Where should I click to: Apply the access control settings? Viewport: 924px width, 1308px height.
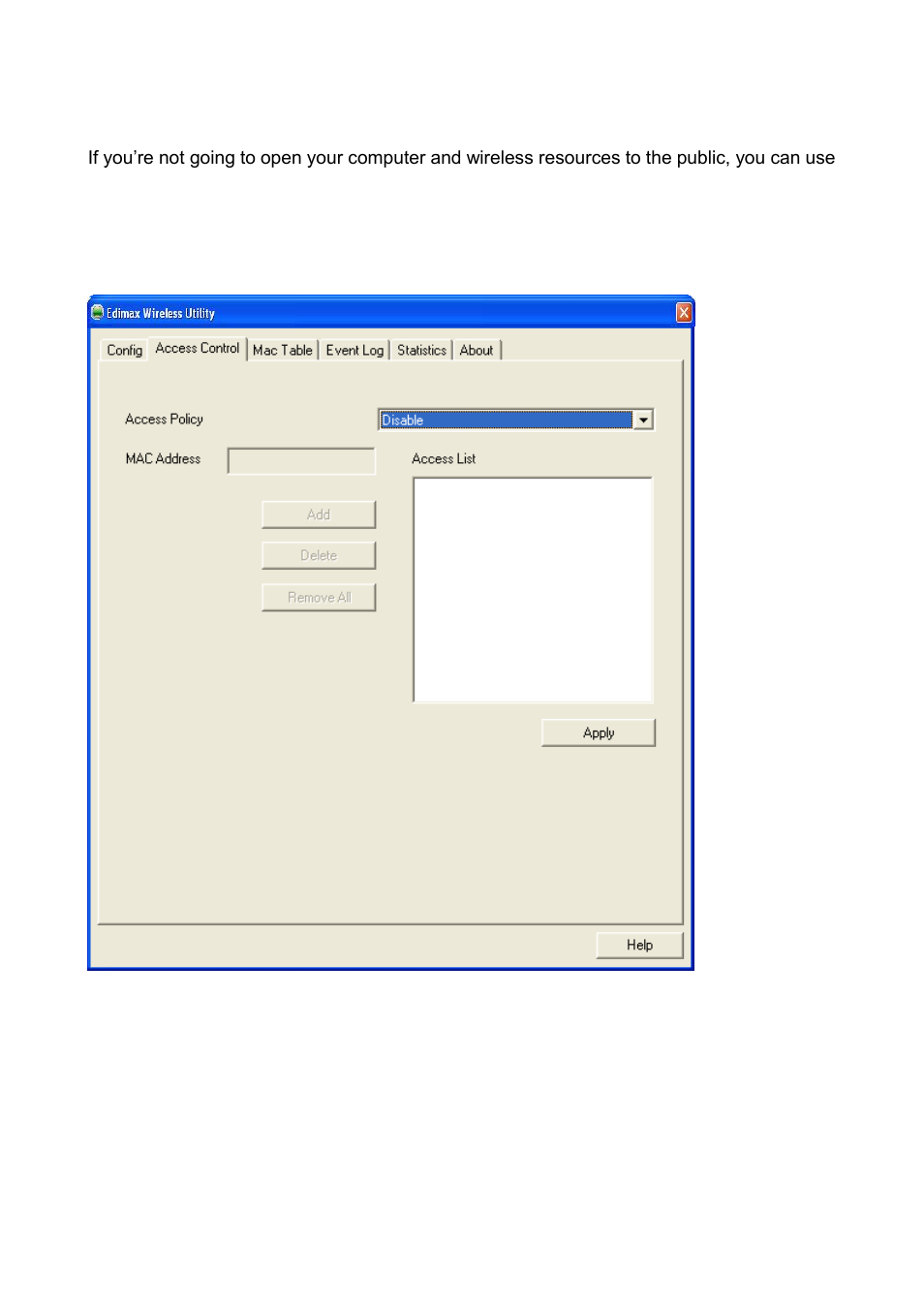599,732
